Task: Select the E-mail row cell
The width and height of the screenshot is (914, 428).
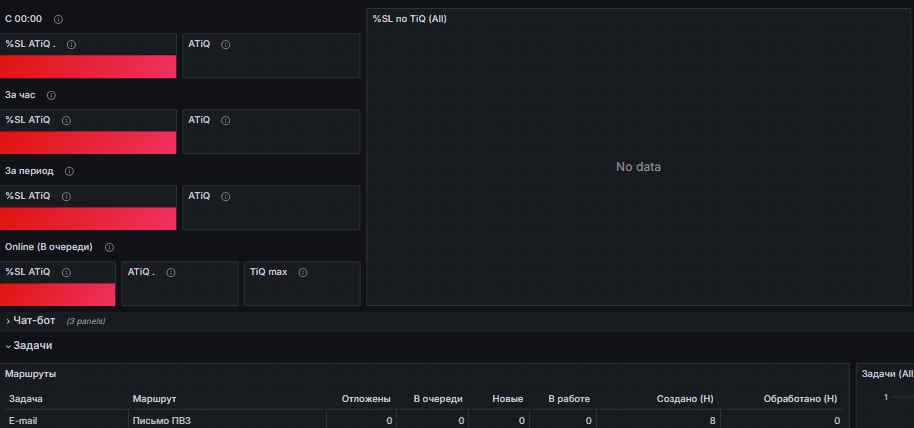Action: [x=64, y=420]
